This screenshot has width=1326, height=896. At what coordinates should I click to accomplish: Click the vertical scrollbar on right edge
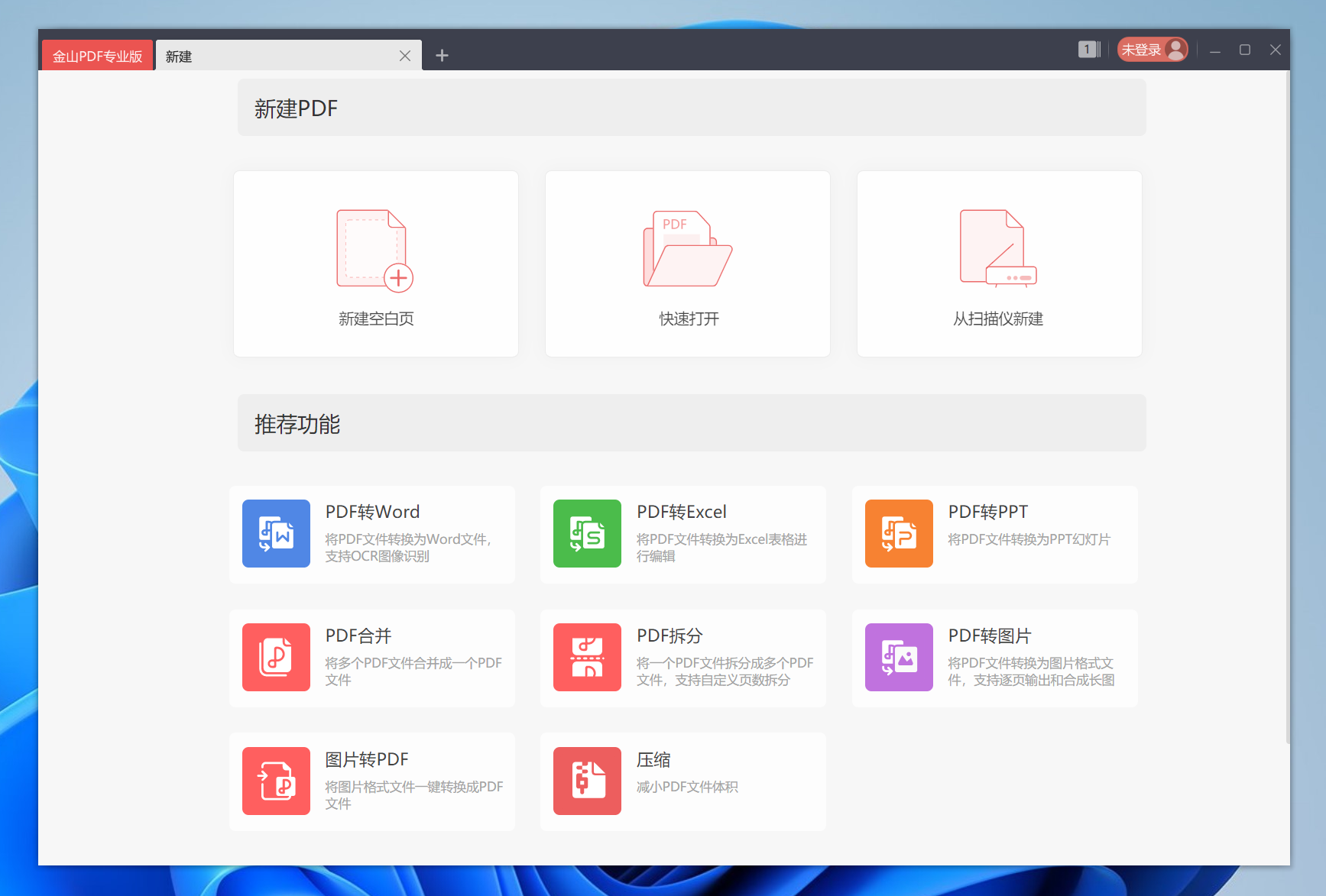(1288, 406)
